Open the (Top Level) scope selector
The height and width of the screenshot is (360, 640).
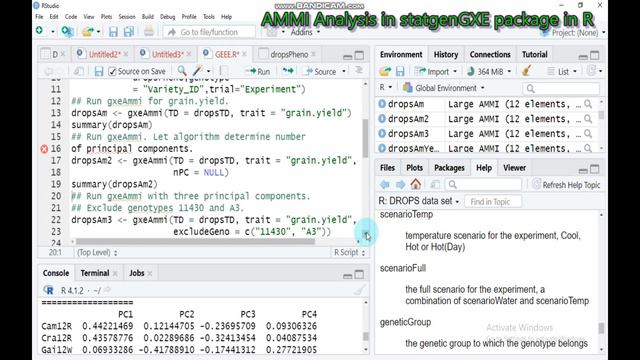pos(97,253)
